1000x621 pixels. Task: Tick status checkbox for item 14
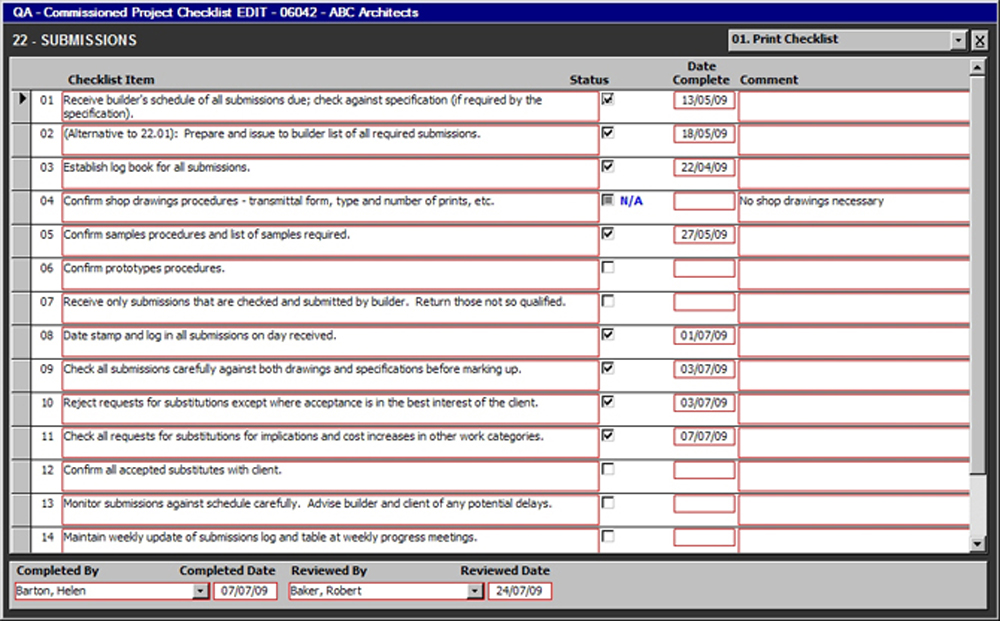pyautogui.click(x=608, y=536)
